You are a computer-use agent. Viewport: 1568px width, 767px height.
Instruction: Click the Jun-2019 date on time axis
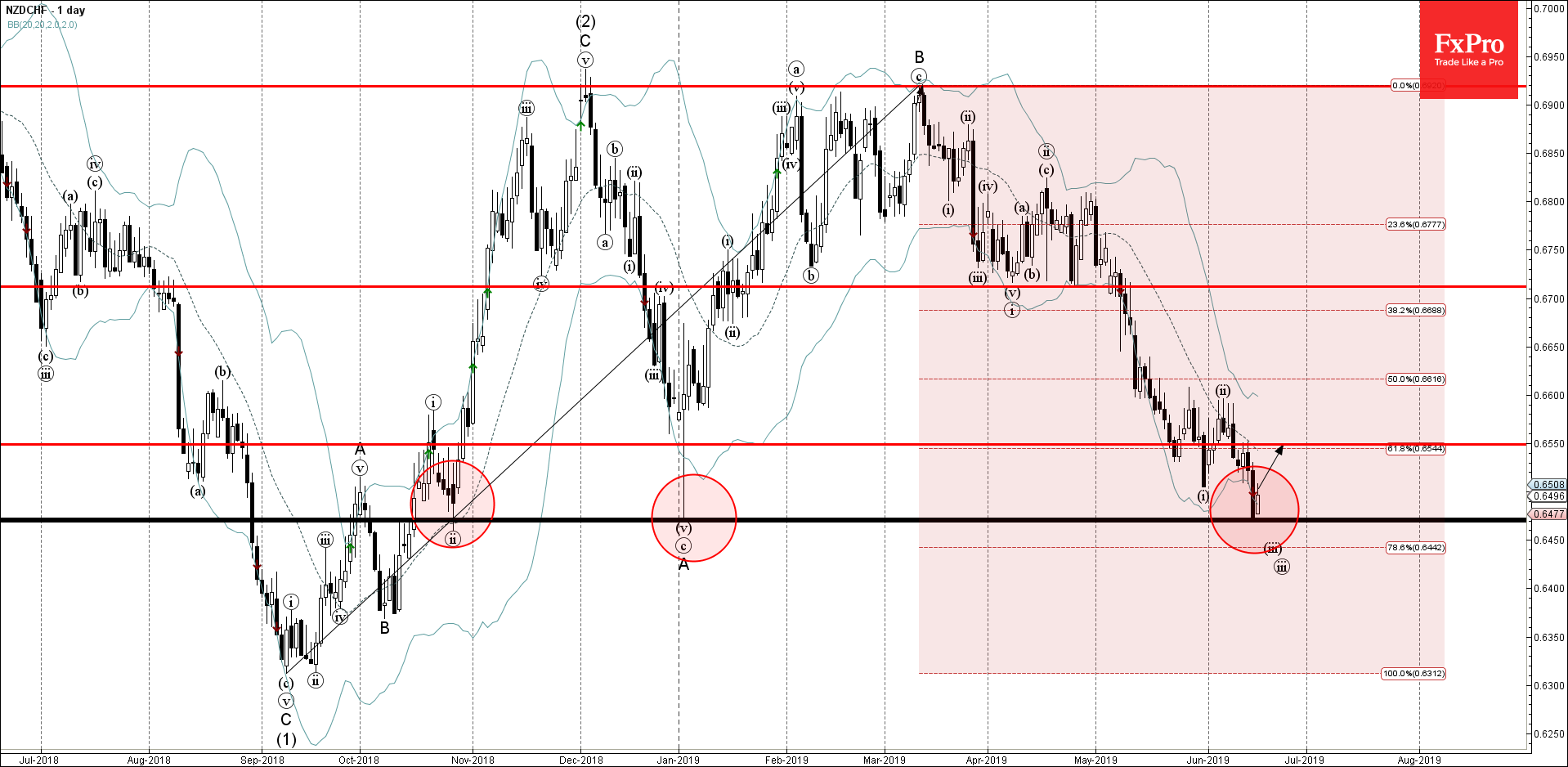coord(1207,760)
